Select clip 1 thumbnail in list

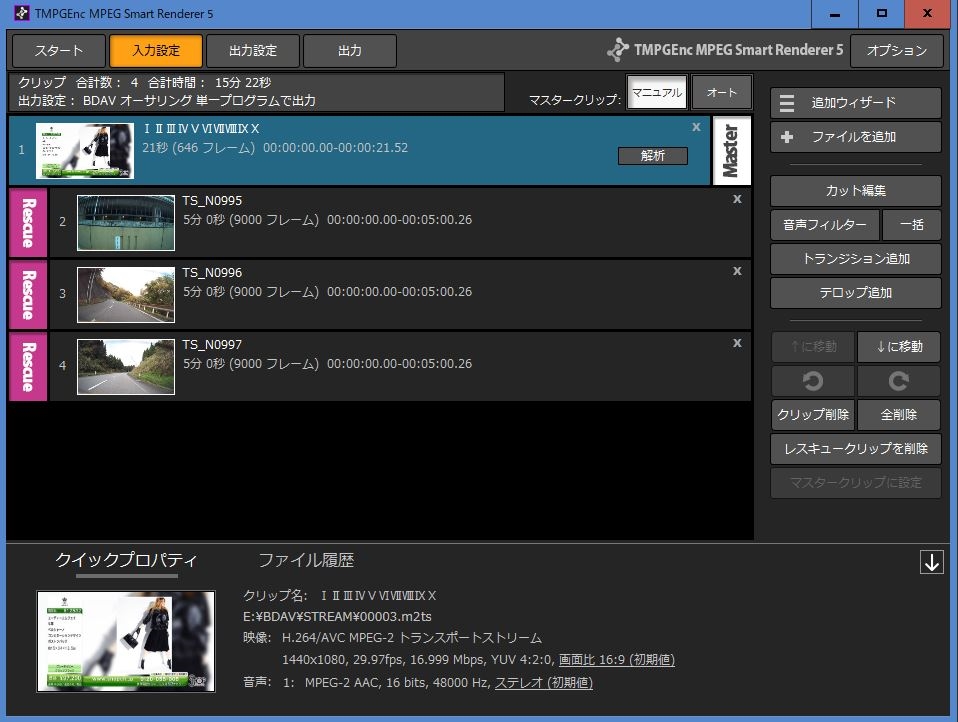point(85,151)
